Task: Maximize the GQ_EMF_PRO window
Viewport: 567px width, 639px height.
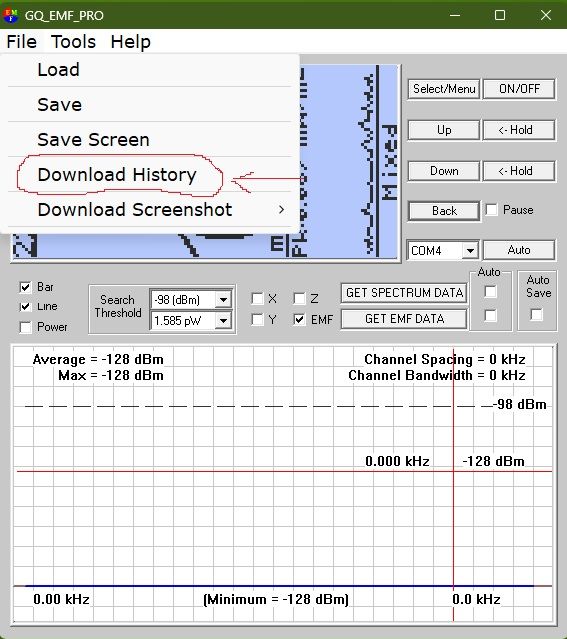Action: (x=500, y=15)
